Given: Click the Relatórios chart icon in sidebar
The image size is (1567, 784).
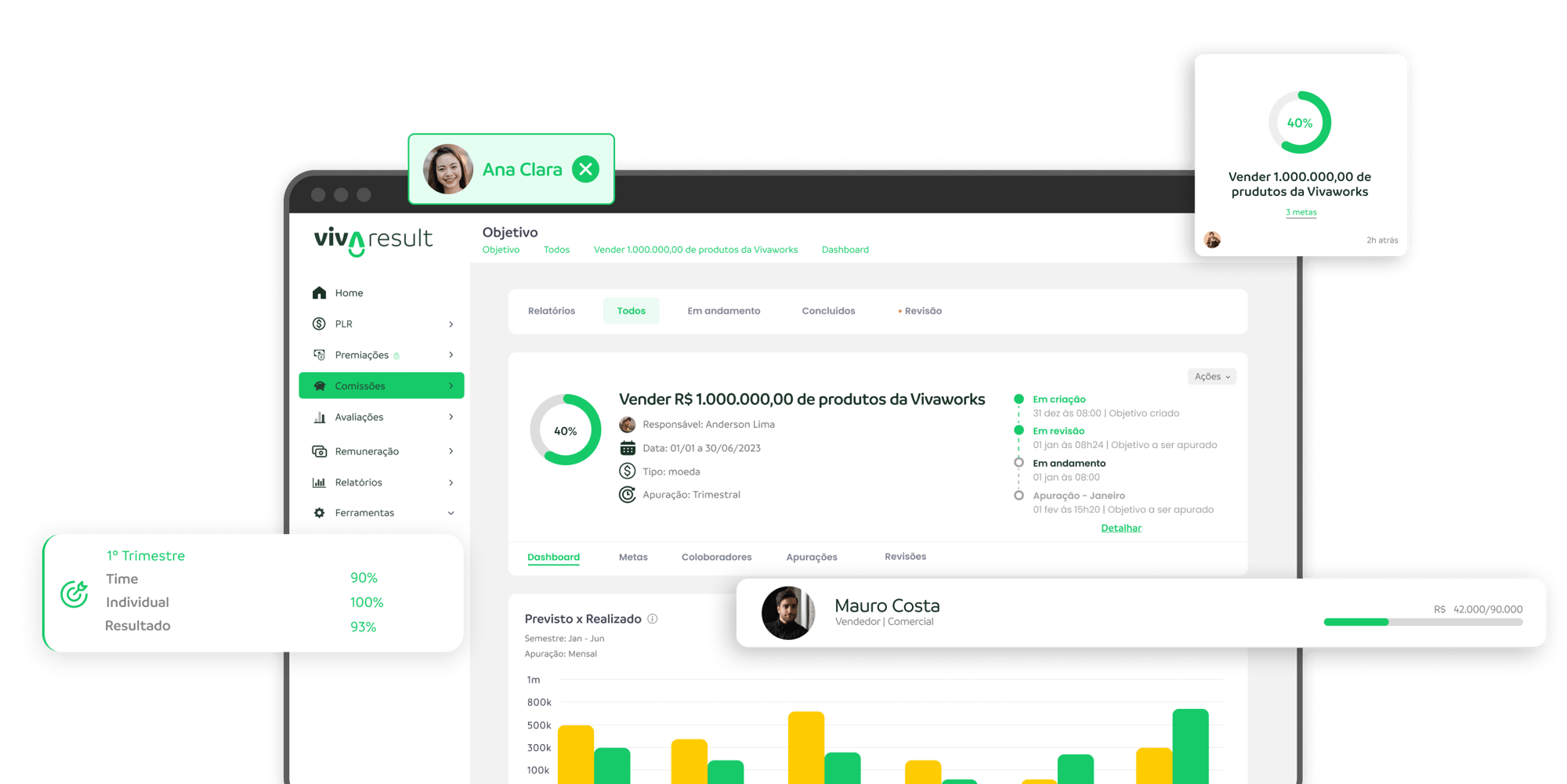Looking at the screenshot, I should (319, 482).
